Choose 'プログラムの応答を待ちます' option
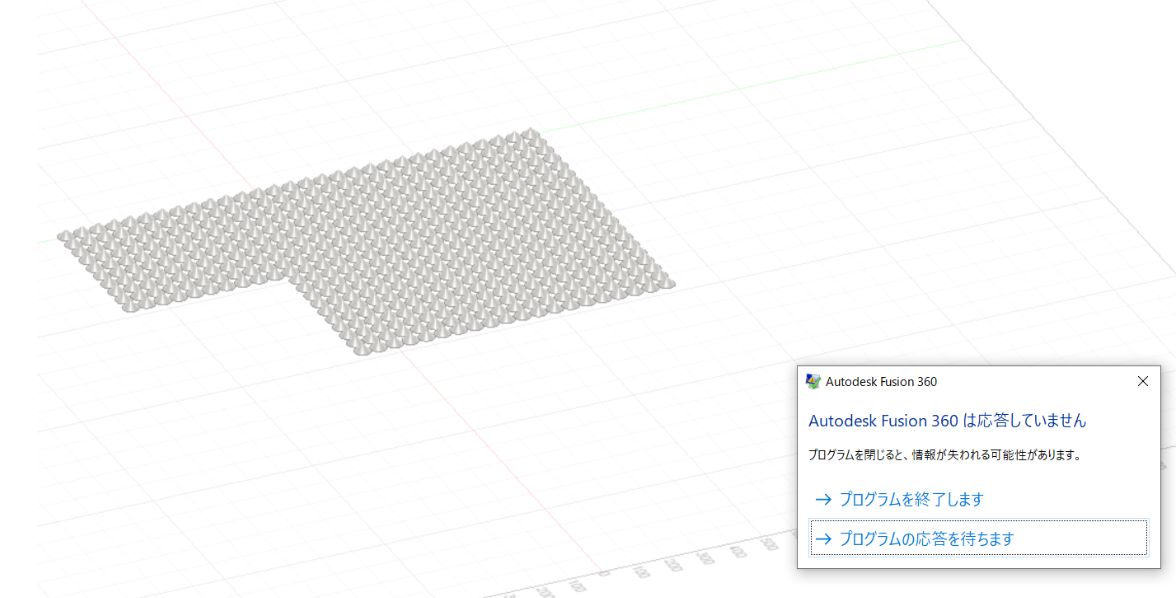 click(x=978, y=538)
